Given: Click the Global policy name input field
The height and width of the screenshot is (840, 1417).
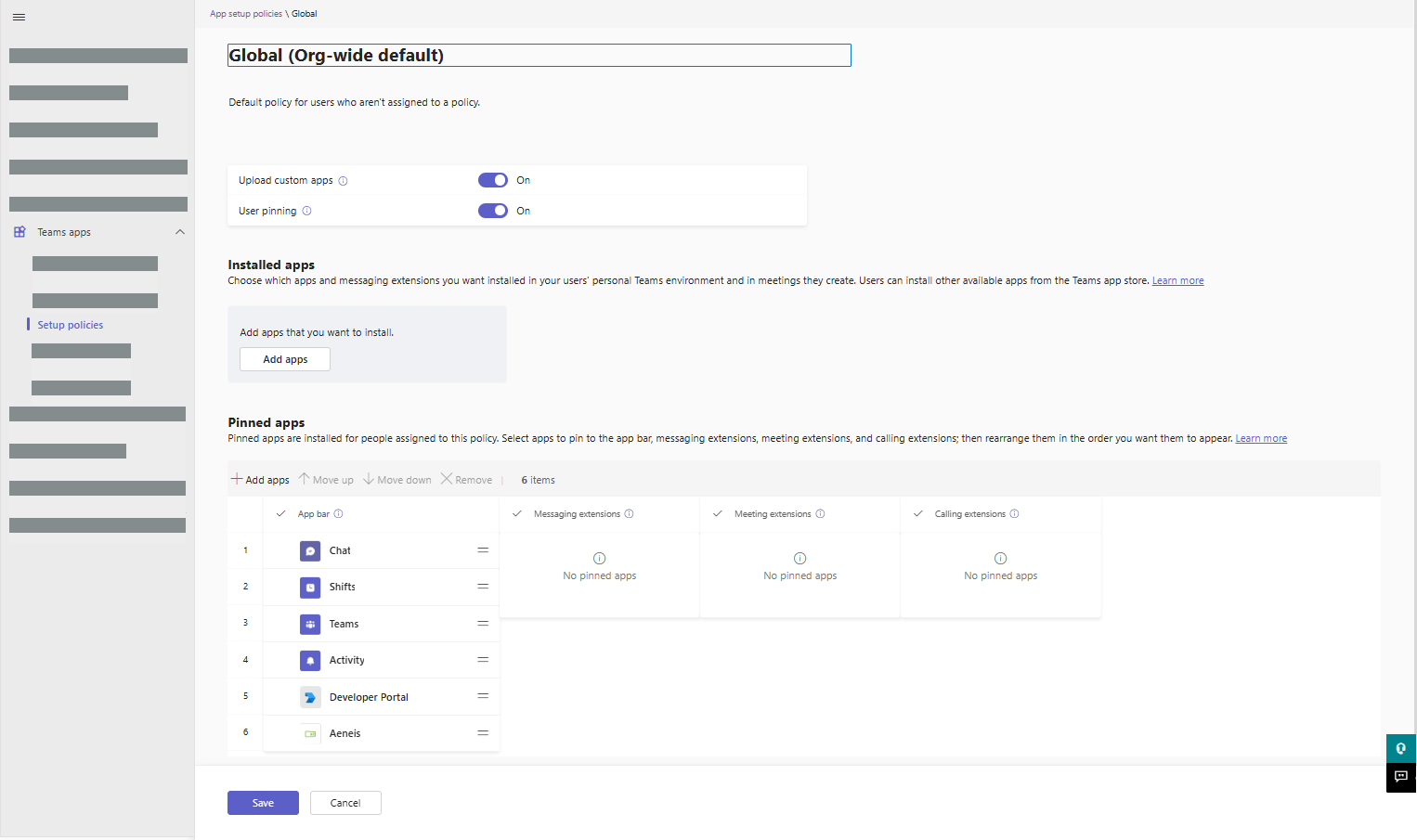Looking at the screenshot, I should pyautogui.click(x=539, y=56).
